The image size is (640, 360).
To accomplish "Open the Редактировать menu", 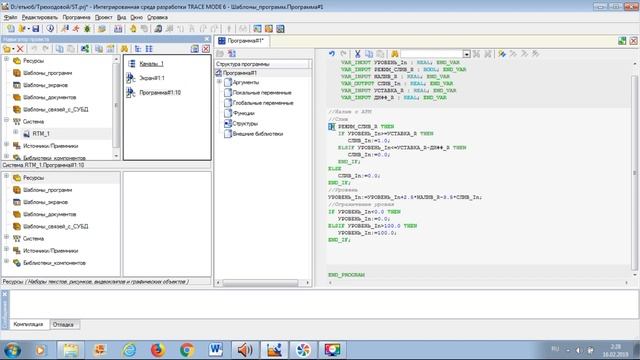I will click(40, 18).
